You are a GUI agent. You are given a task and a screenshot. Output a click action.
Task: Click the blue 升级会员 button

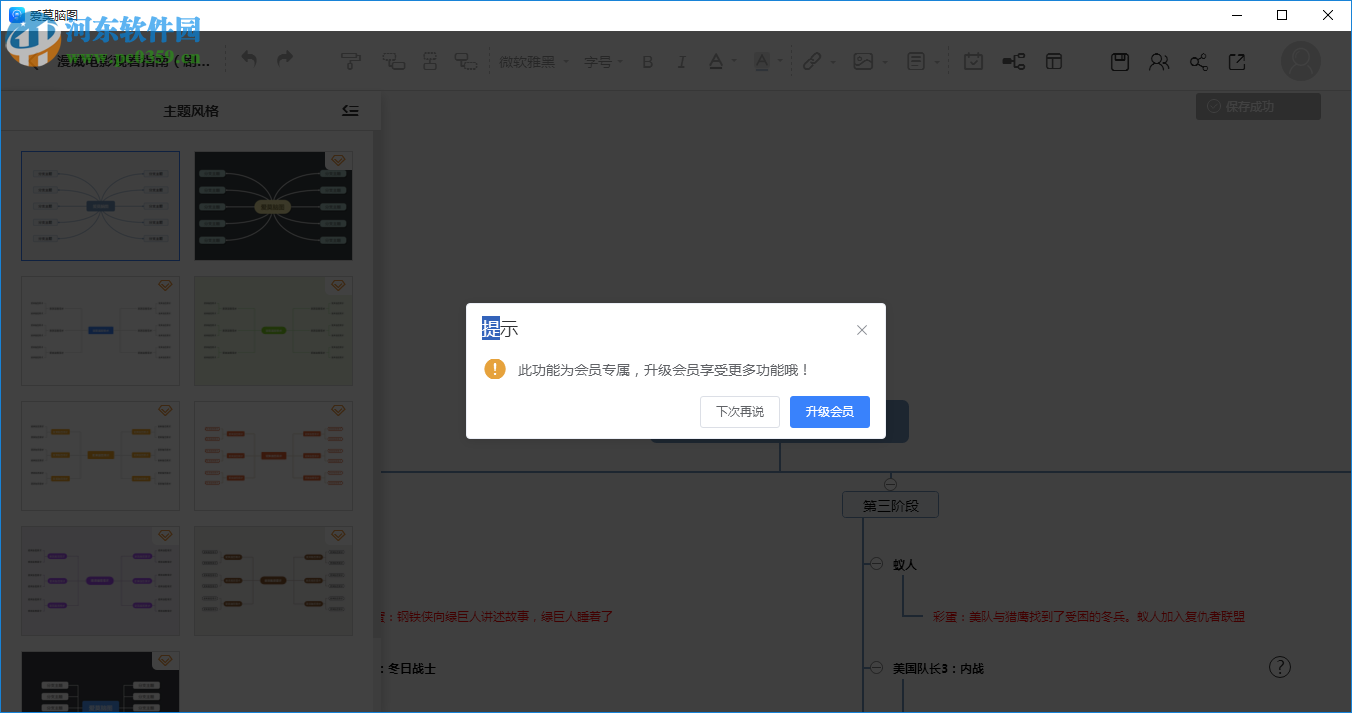click(830, 411)
